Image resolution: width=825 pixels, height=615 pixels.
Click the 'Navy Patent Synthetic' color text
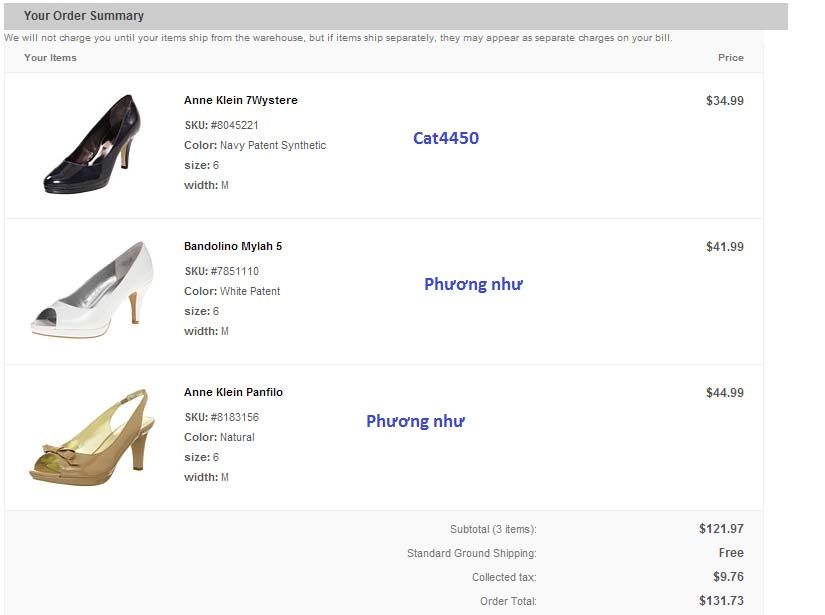tap(273, 145)
